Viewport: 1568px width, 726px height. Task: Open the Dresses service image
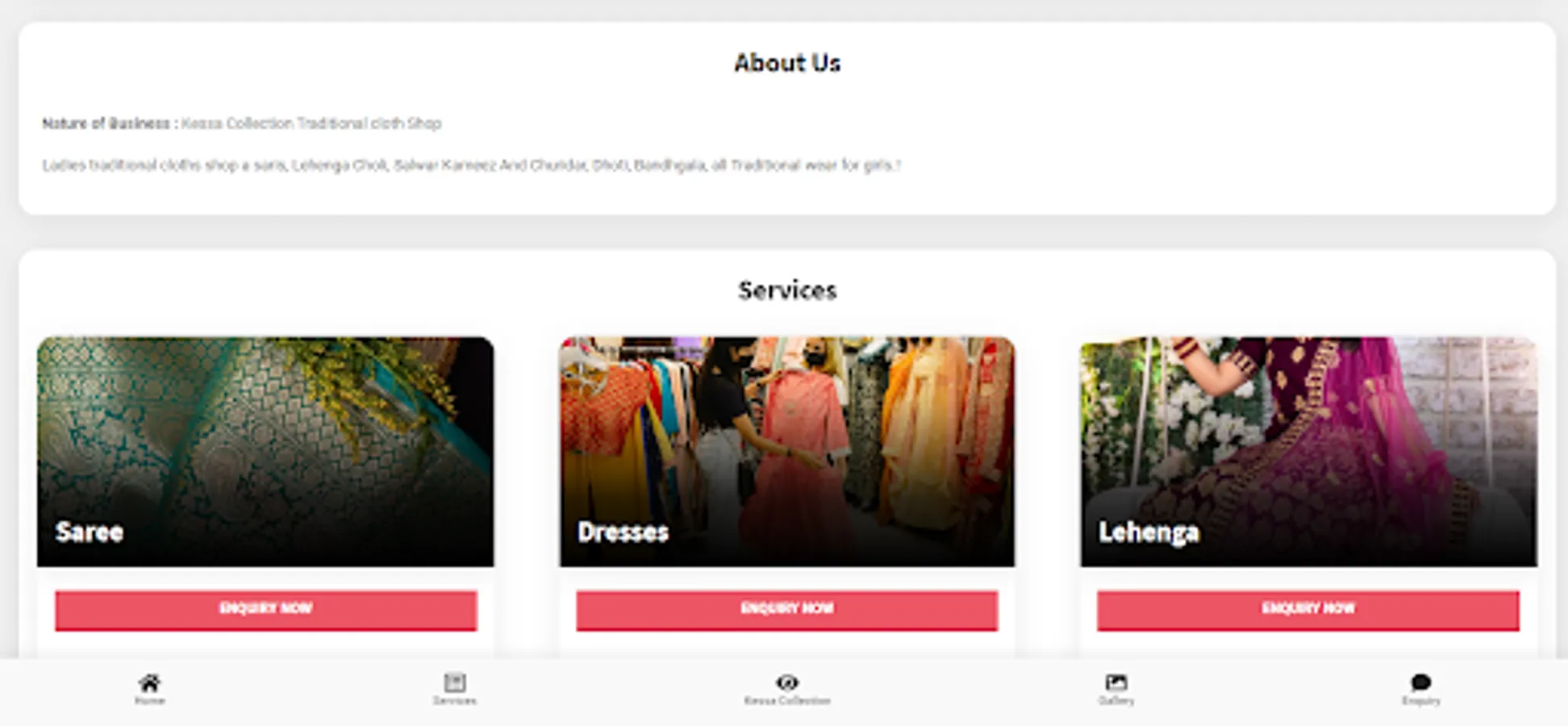pyautogui.click(x=787, y=452)
